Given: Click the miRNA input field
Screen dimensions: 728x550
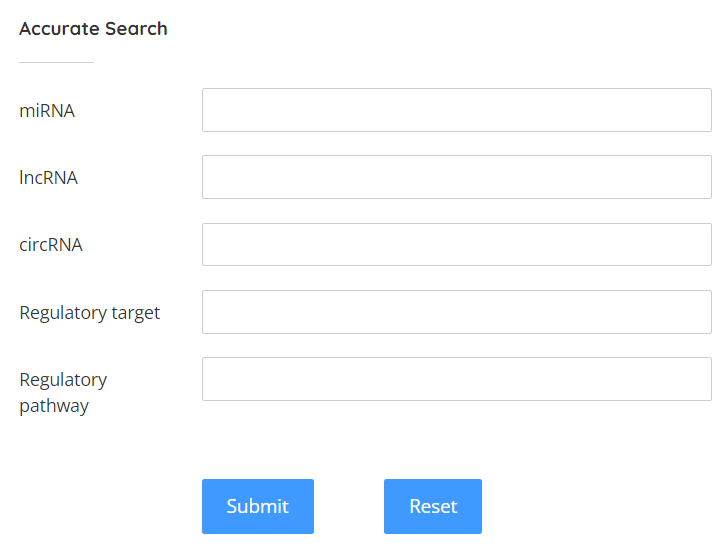Looking at the screenshot, I should pos(456,110).
